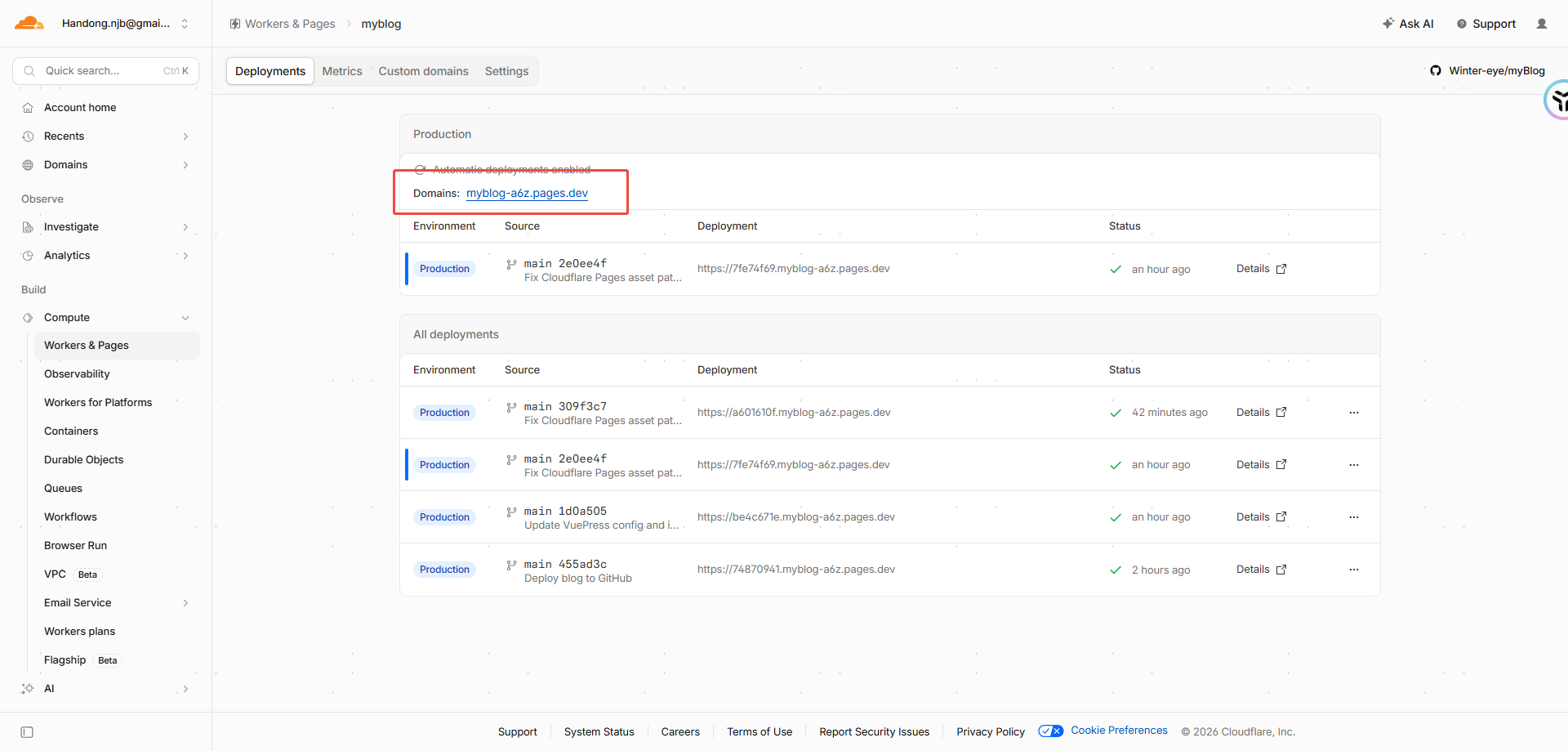1568x751 pixels.
Task: Click the Investigate icon in sidebar
Action: pos(28,227)
